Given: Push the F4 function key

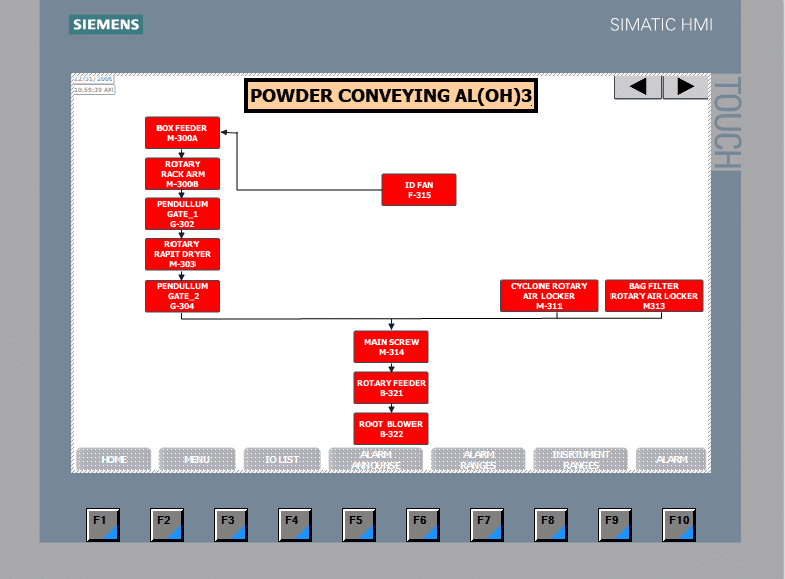Looking at the screenshot, I should (x=295, y=525).
